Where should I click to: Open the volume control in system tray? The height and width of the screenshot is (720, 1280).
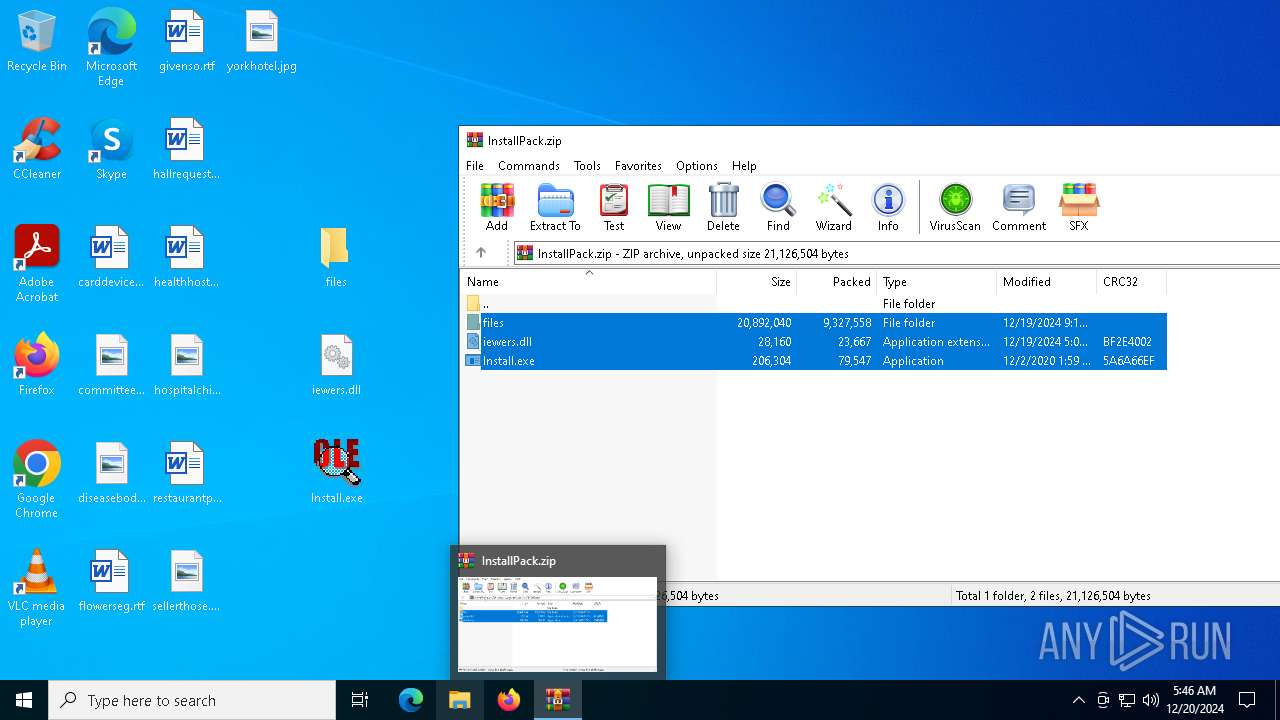pos(1150,700)
